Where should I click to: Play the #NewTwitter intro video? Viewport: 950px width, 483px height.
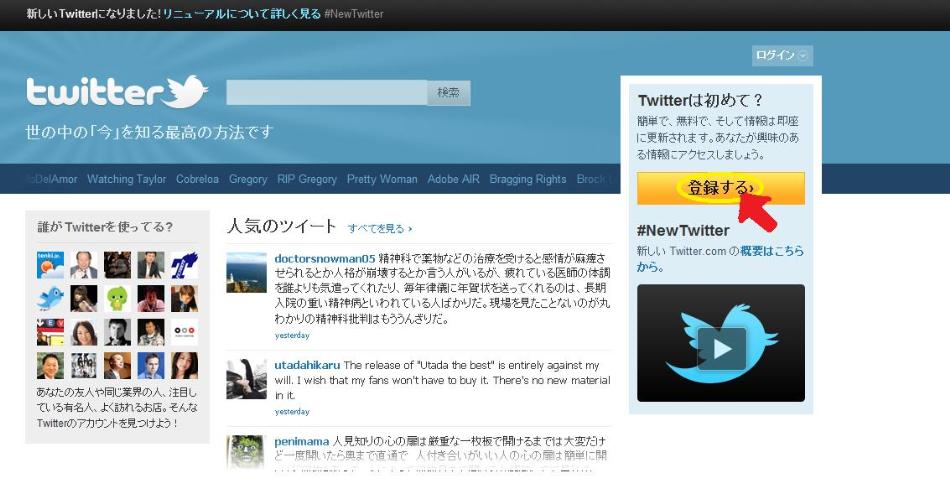pos(721,348)
